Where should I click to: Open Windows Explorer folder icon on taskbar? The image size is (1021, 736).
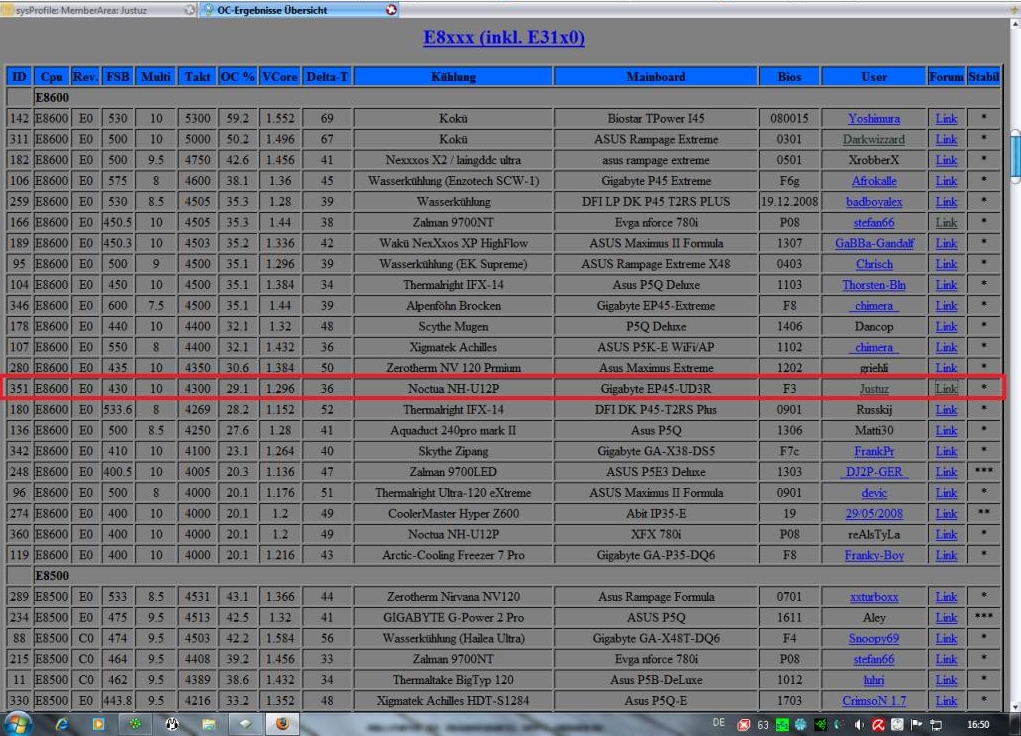click(x=208, y=724)
